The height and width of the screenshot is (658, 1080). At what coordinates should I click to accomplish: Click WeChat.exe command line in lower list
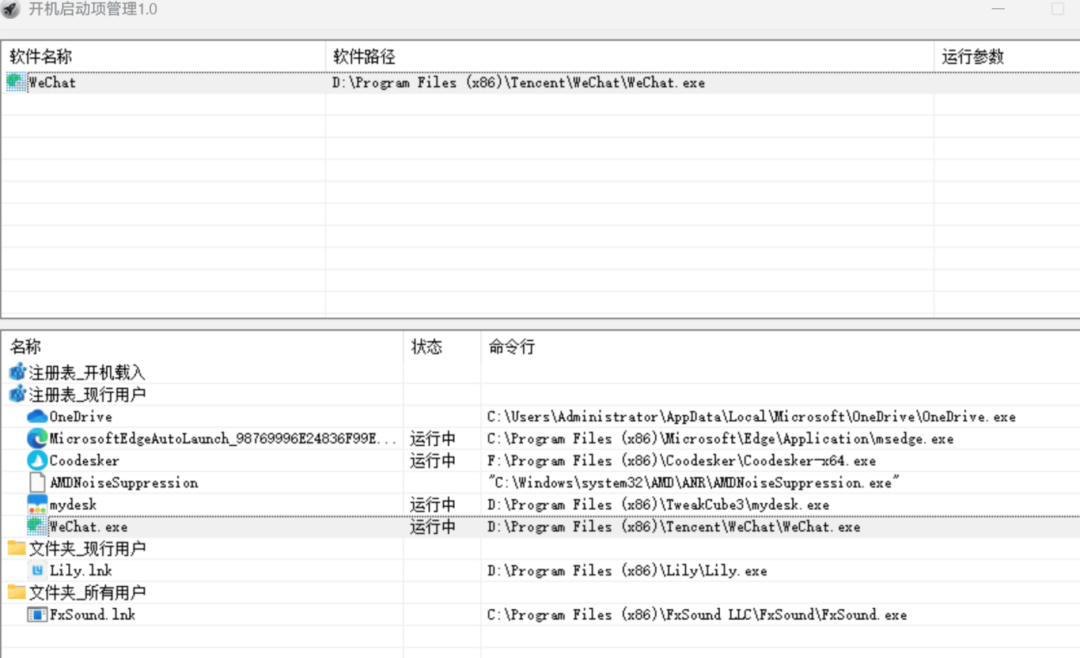tap(674, 527)
